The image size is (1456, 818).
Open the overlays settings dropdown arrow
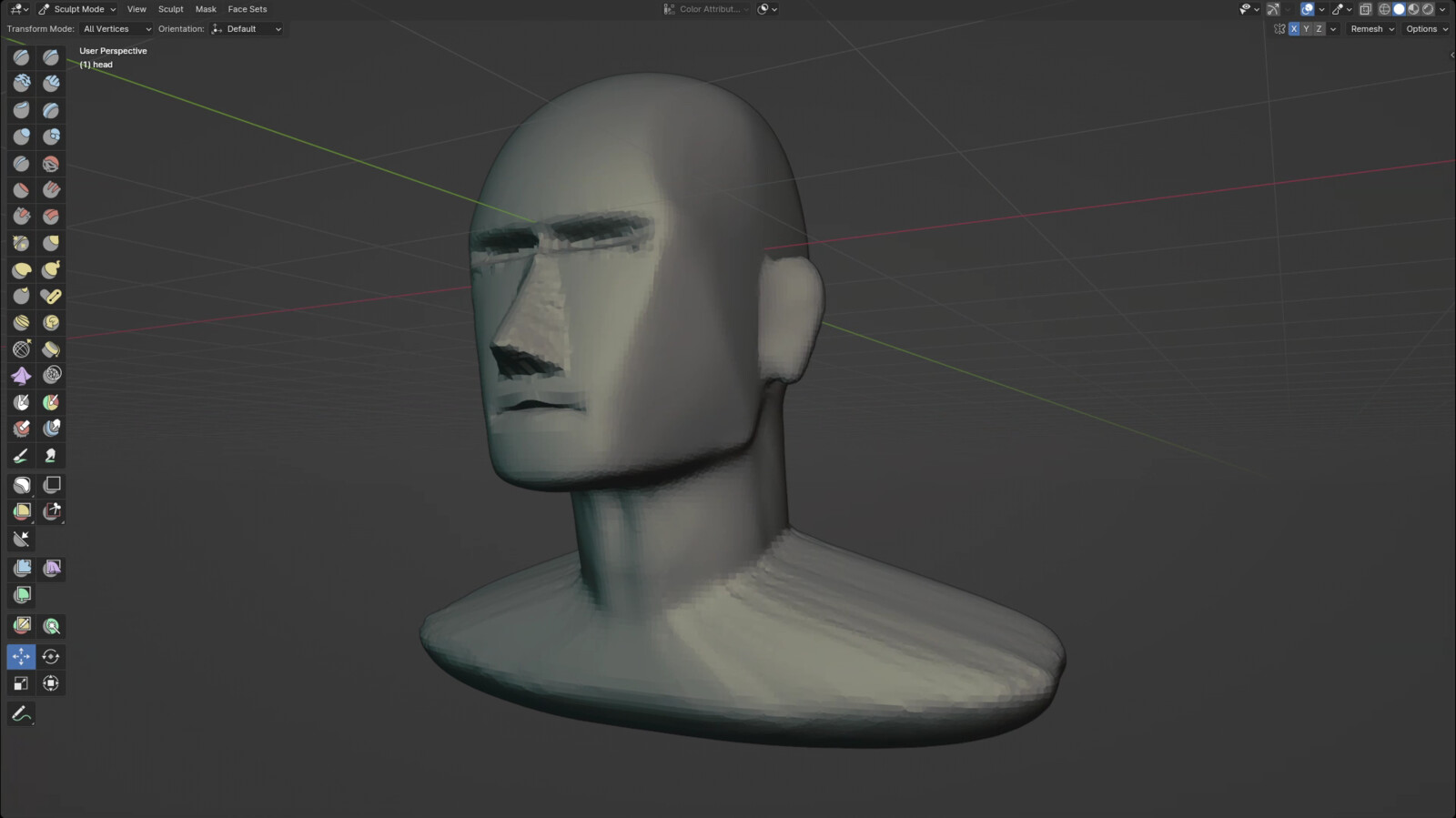point(1321,9)
